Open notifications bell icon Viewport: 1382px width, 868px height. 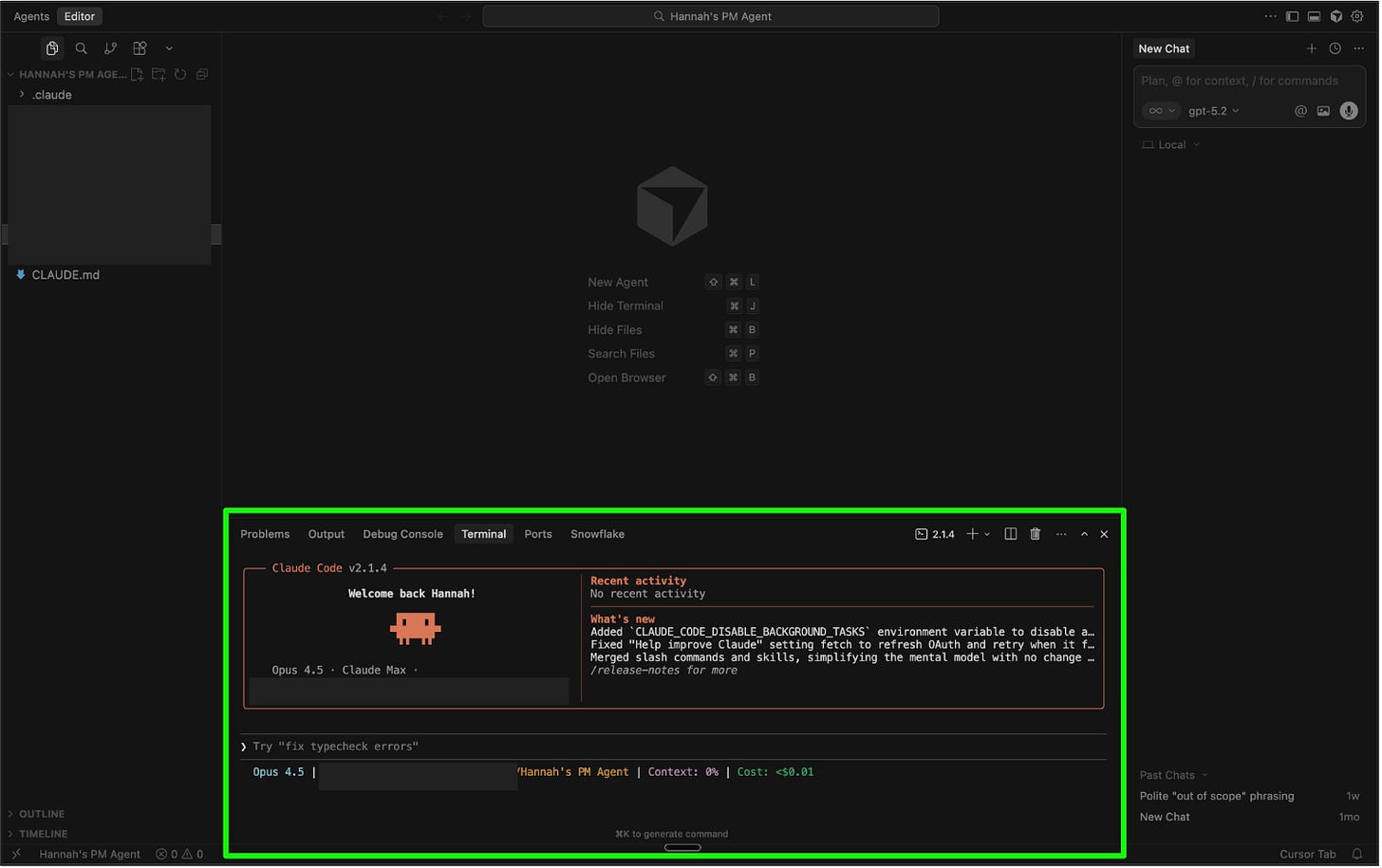pyautogui.click(x=1357, y=854)
